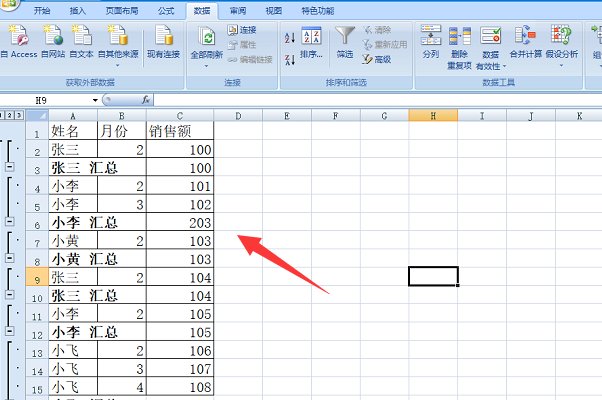Click sales value 101
This screenshot has width=602, height=400.
(x=180, y=186)
